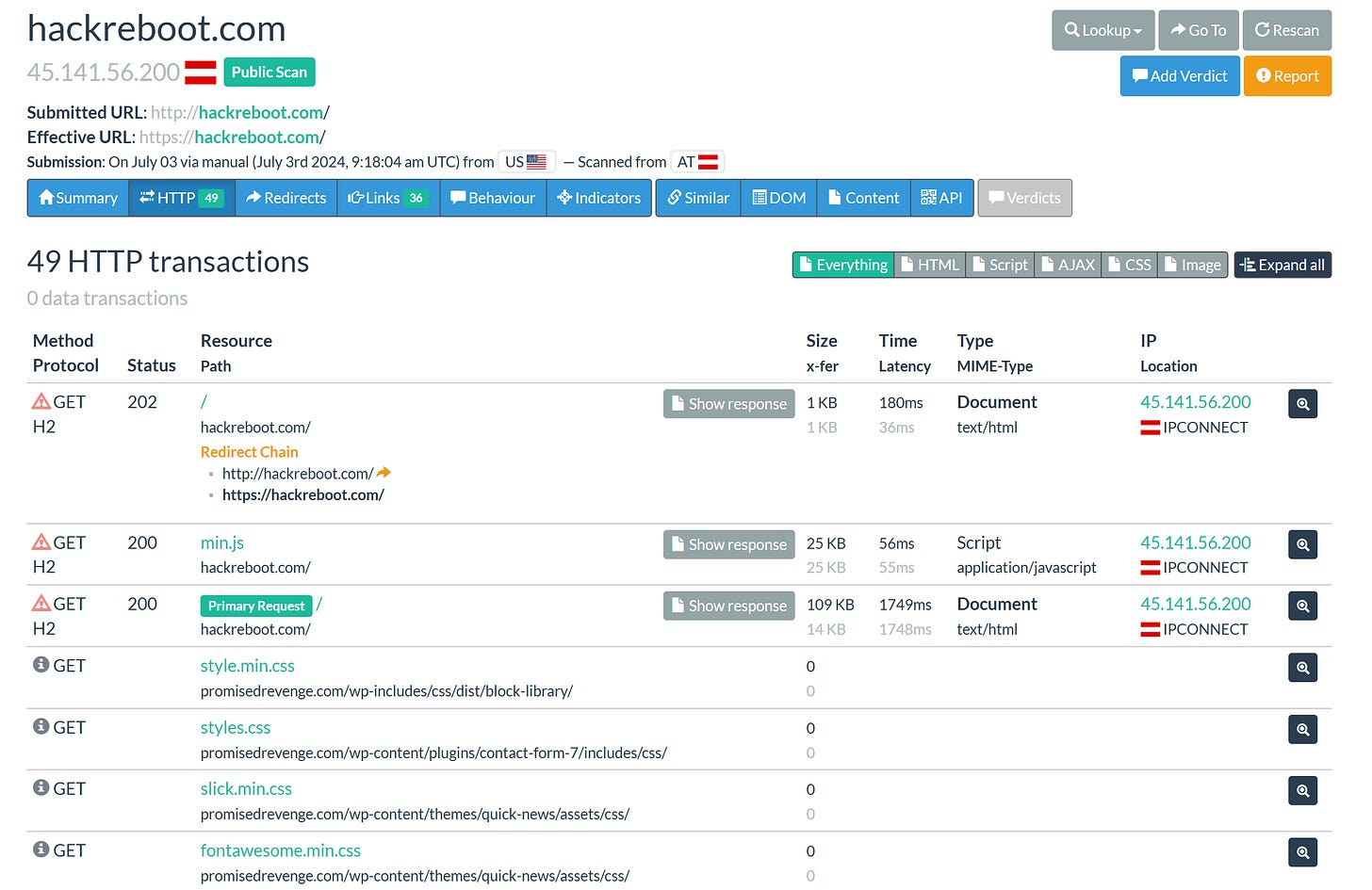Select the Everything filter
Image resolution: width=1372 pixels, height=890 pixels.
click(x=843, y=266)
